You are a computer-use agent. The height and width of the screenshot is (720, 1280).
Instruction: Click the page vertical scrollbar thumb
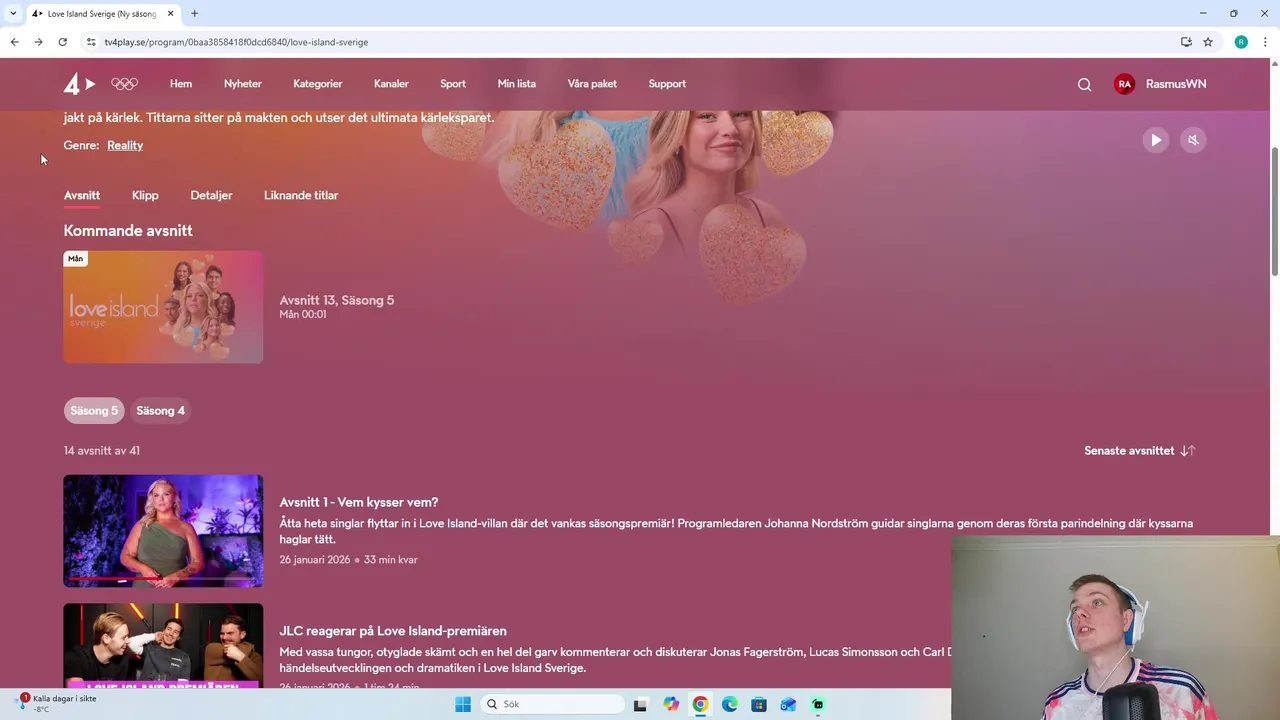click(1275, 210)
